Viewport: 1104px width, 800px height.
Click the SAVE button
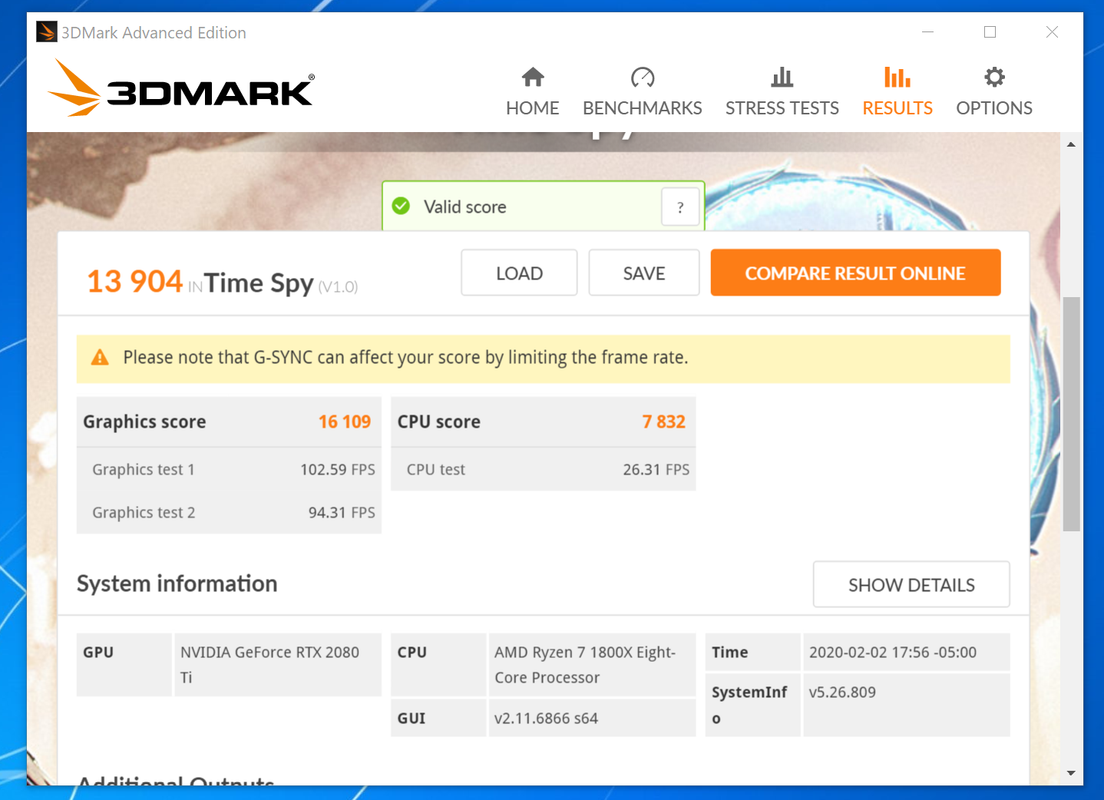(644, 273)
